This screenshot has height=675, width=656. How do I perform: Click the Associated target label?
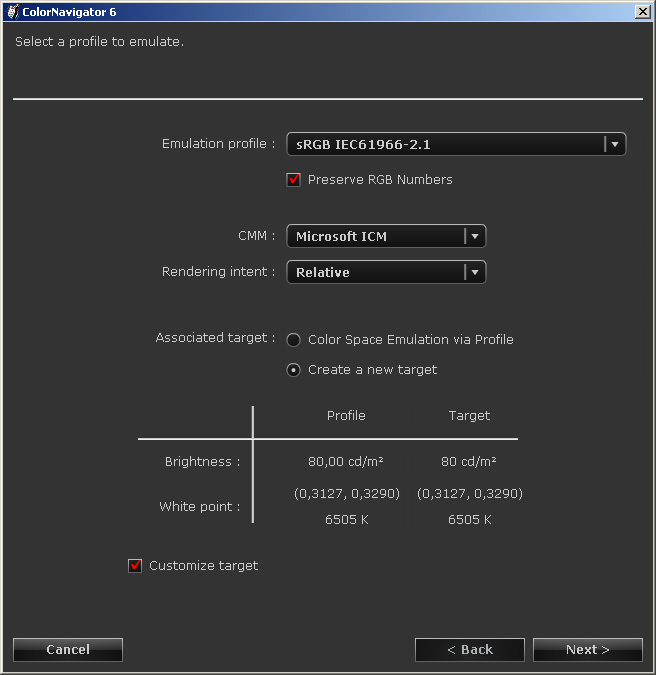click(215, 338)
